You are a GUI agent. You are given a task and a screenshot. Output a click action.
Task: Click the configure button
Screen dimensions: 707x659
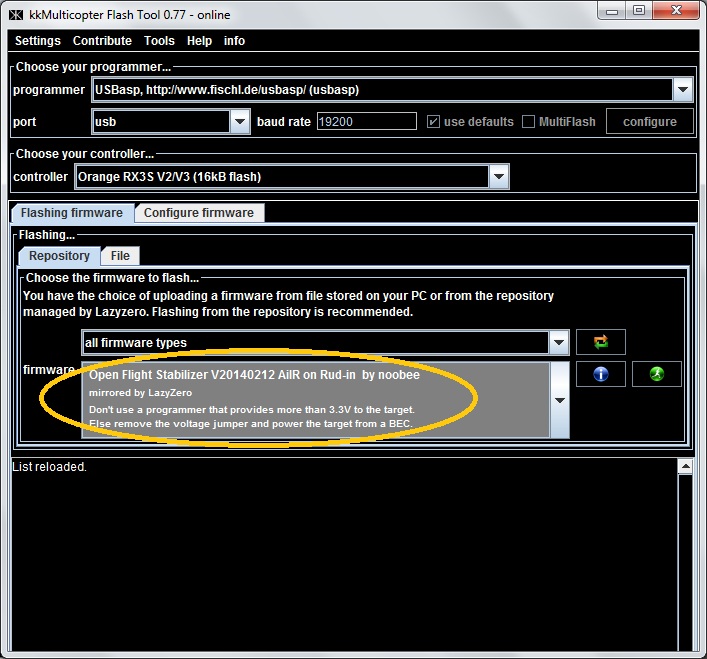coord(650,122)
